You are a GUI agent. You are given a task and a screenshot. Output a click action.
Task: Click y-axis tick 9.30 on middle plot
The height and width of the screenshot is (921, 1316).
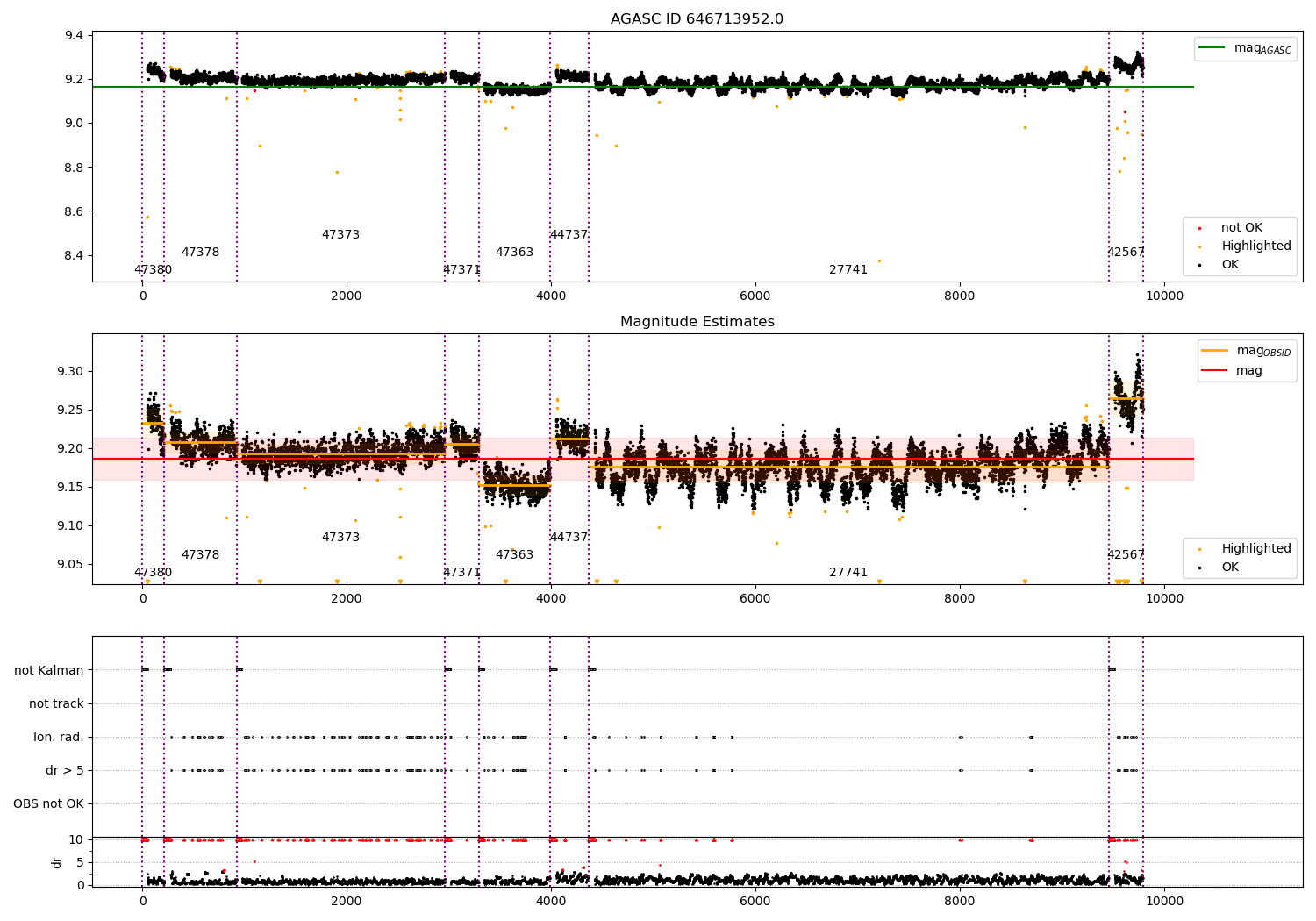70,372
